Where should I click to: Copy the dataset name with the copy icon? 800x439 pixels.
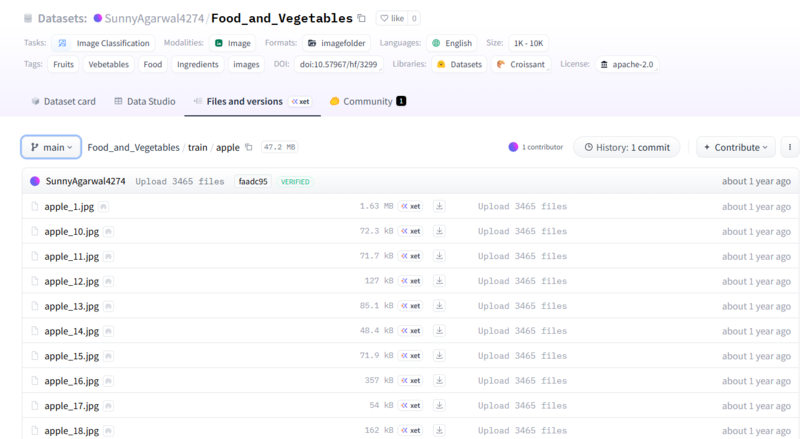click(362, 18)
